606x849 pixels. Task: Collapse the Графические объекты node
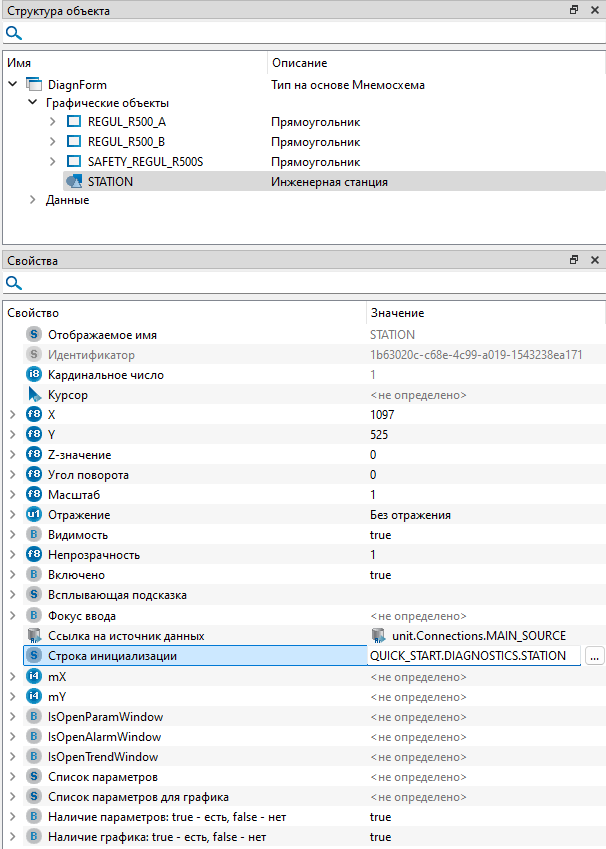(33, 103)
